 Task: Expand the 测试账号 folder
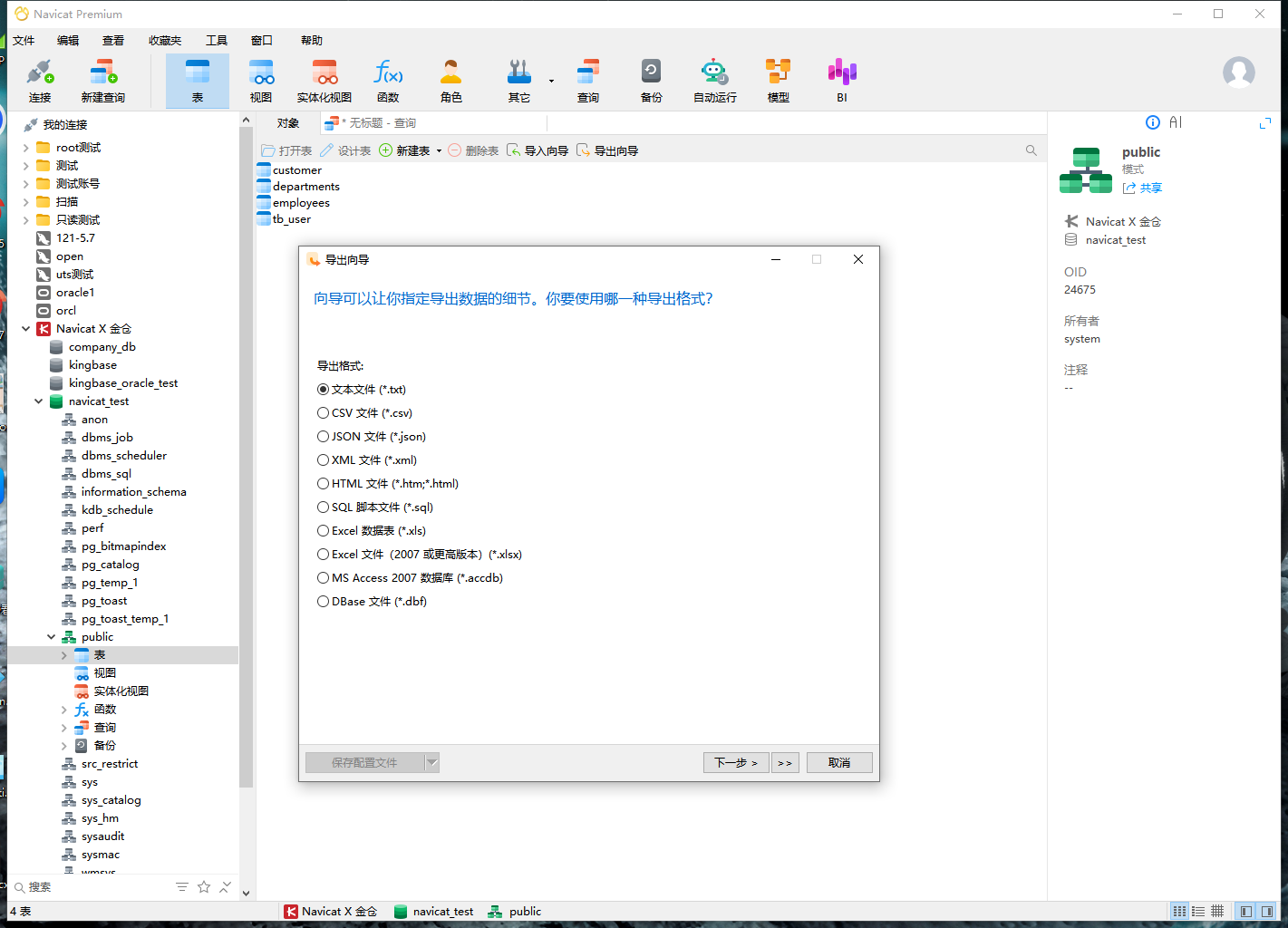(x=25, y=184)
